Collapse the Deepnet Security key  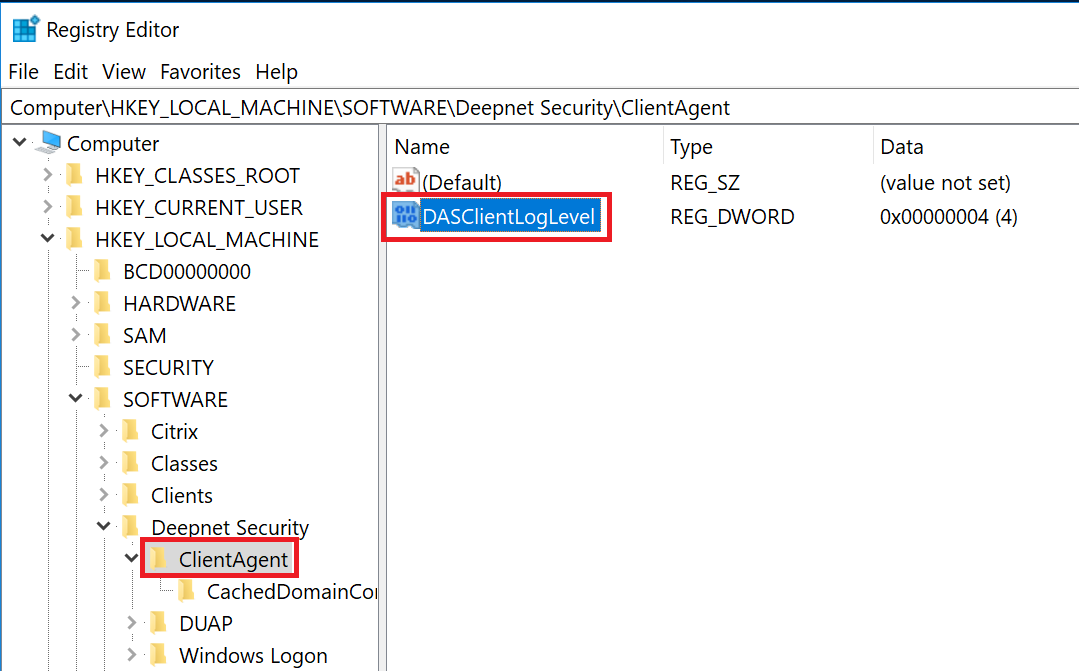coord(104,528)
